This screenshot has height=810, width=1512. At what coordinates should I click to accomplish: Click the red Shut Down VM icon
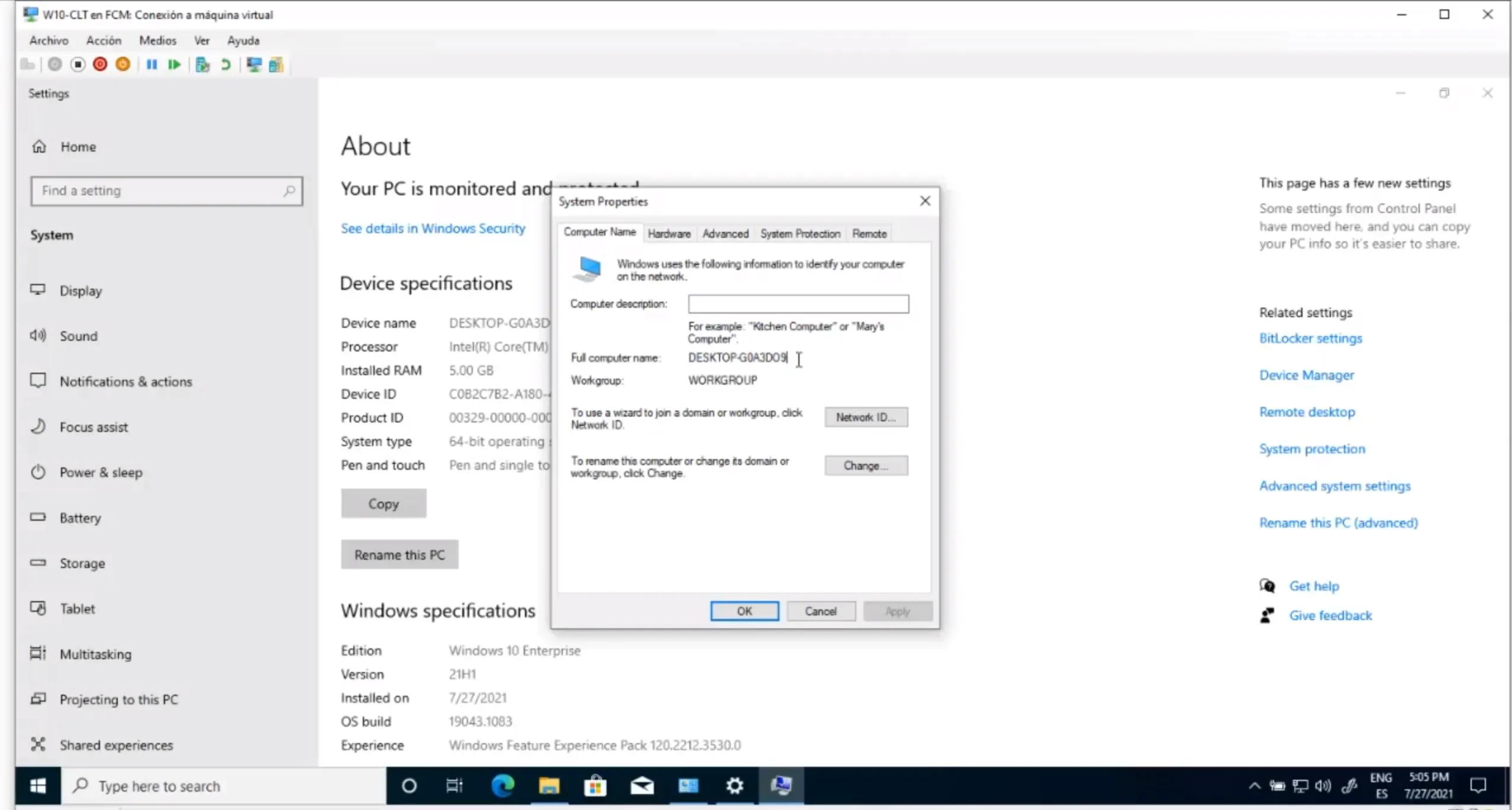click(100, 64)
